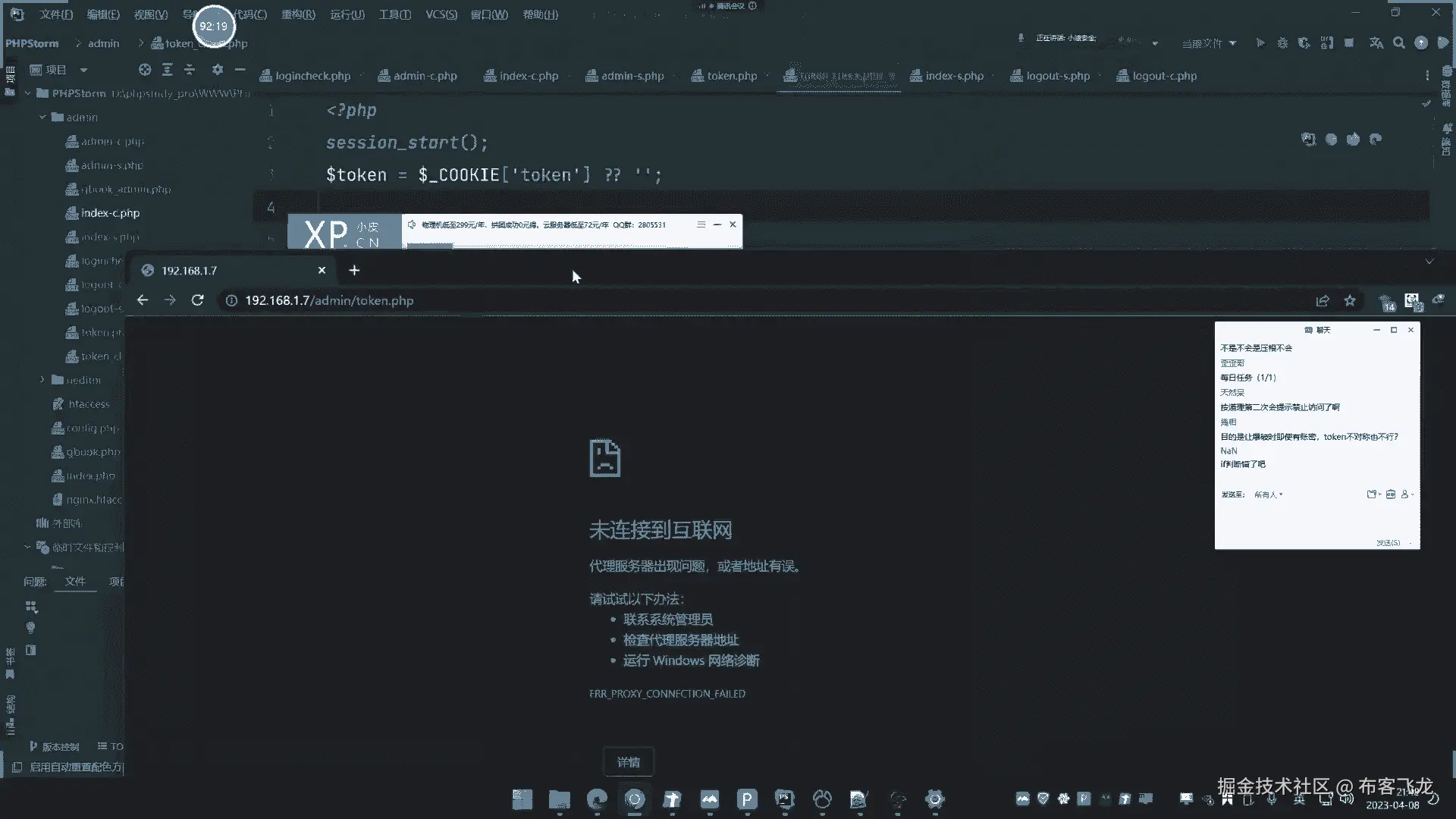Expand the ueditor folder

coord(42,380)
